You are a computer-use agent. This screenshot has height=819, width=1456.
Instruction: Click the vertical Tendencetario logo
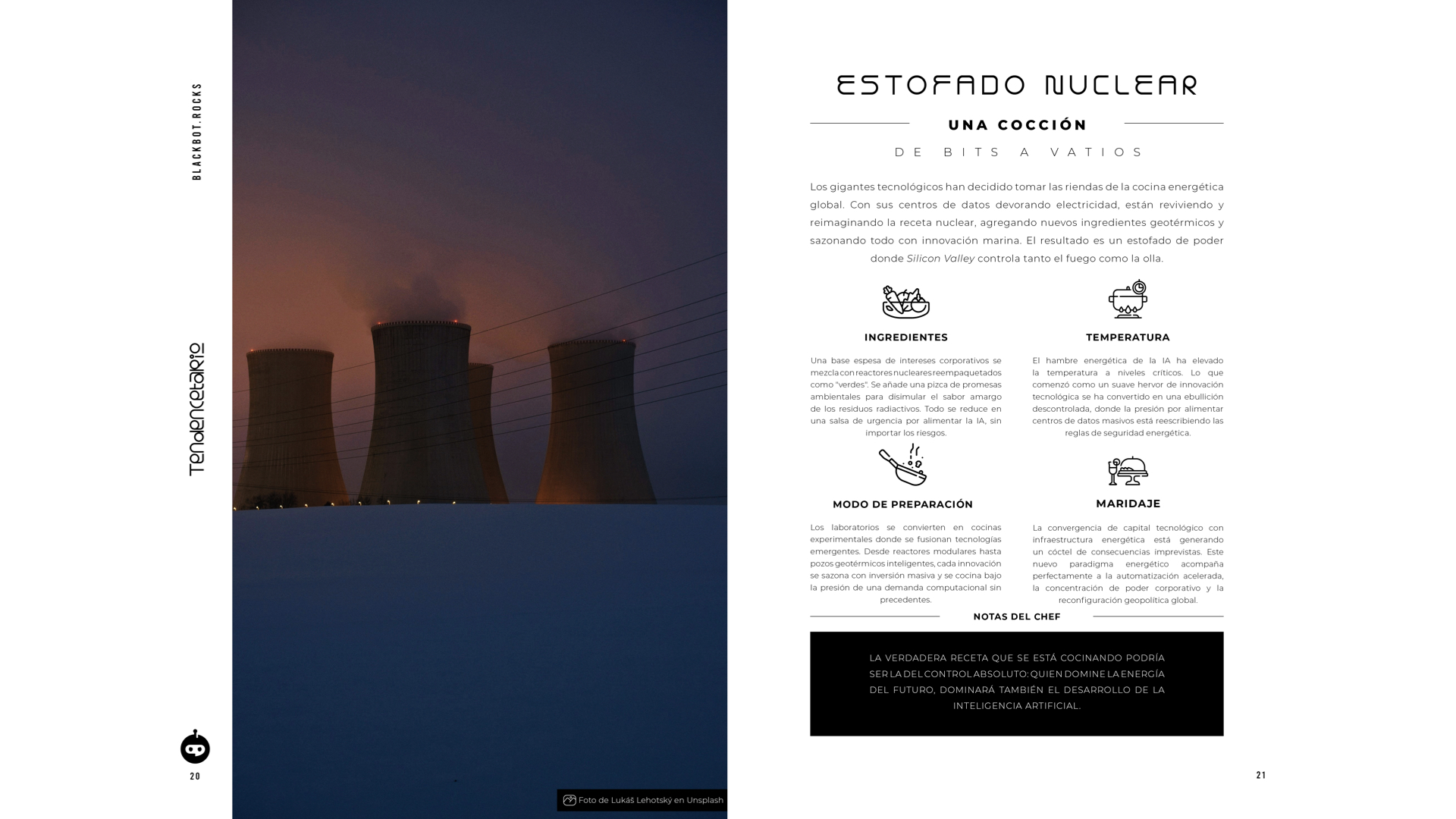point(196,409)
